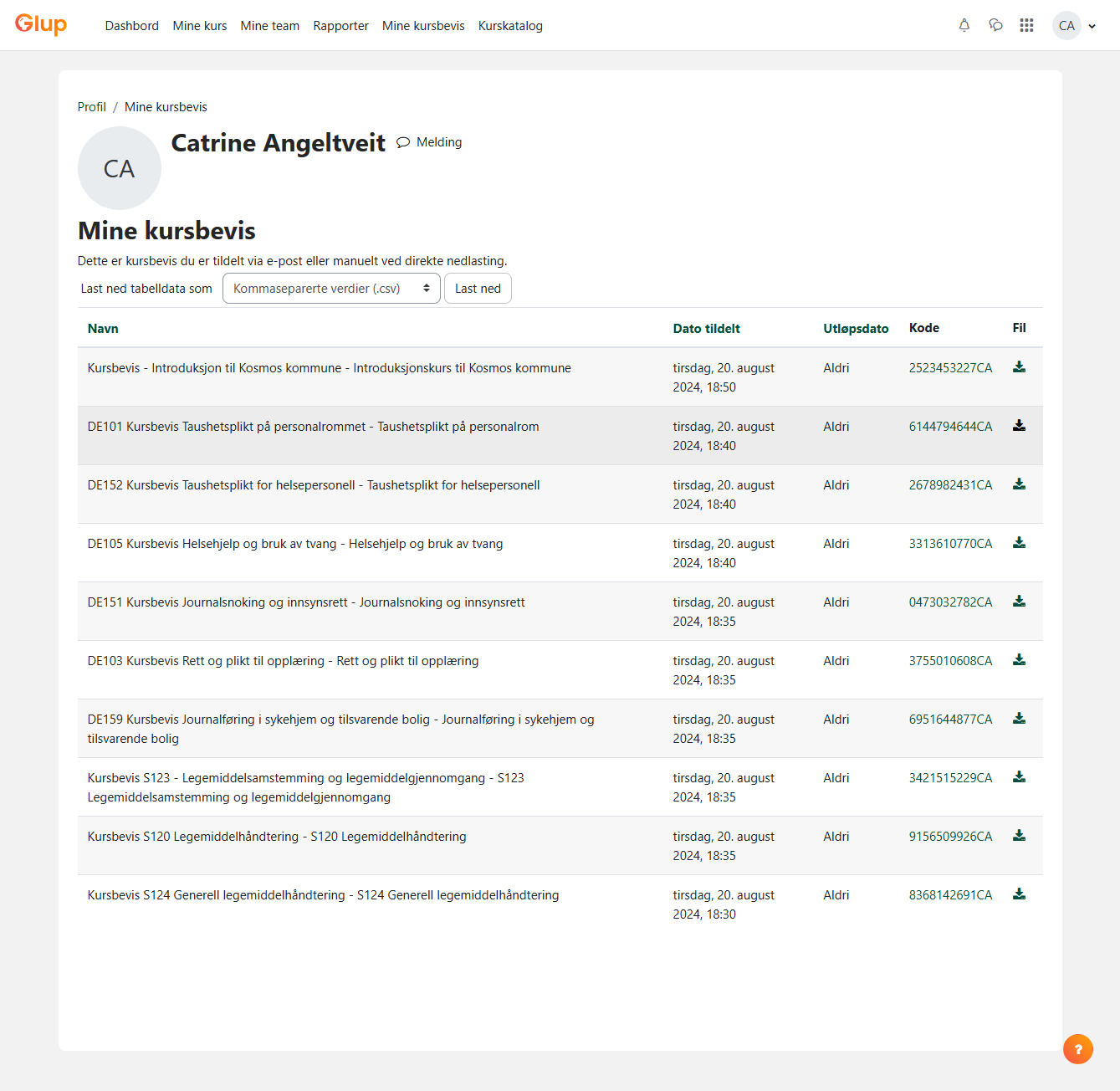Download S124 Generell legemiddelhåndtering file
This screenshot has height=1091, width=1120.
tap(1019, 894)
